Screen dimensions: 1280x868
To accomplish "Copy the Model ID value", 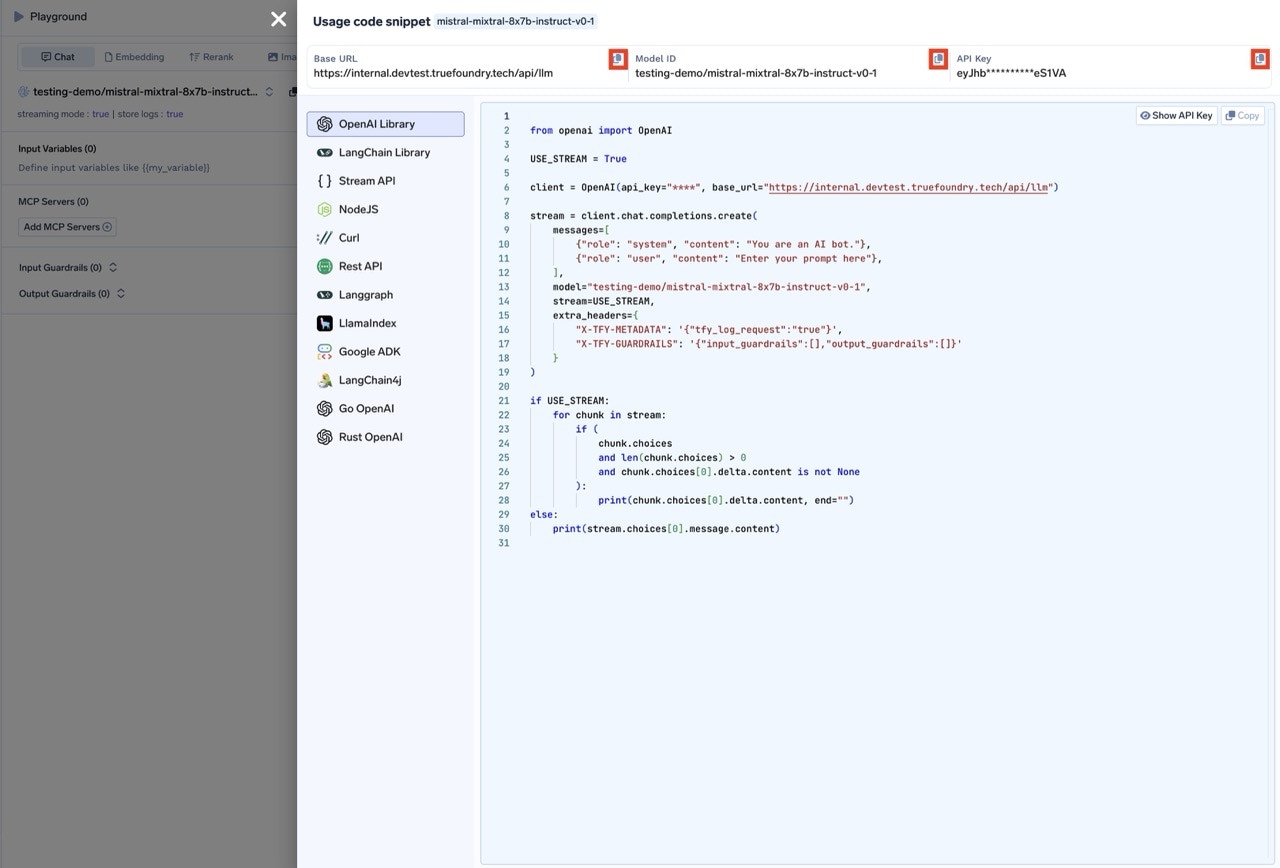I will pos(938,59).
